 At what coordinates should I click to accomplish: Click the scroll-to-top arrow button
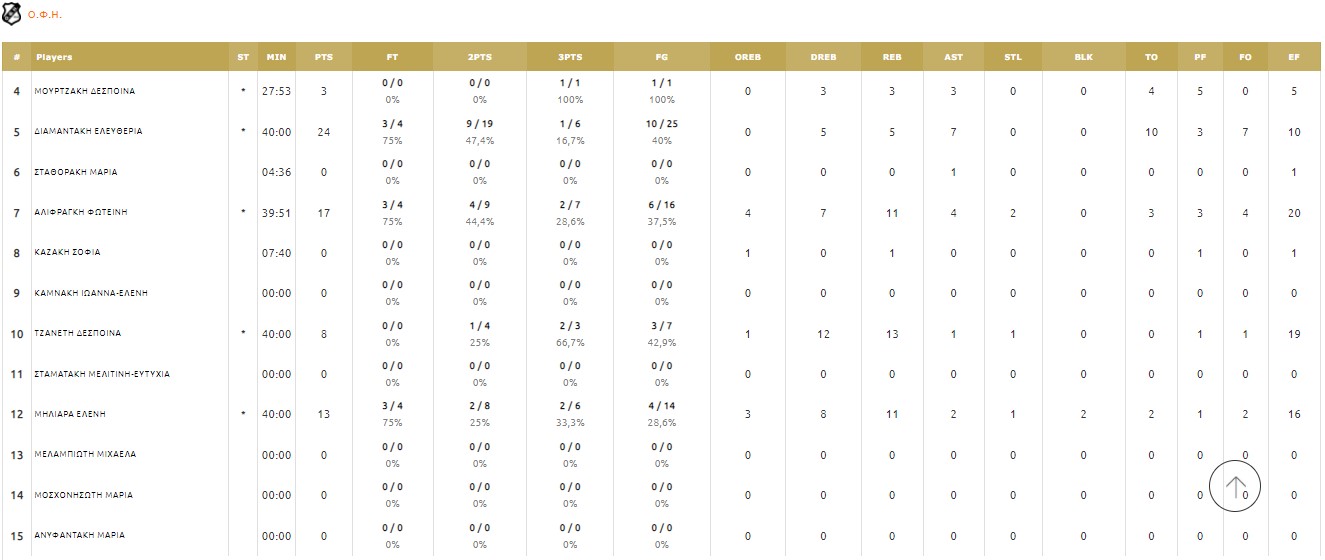point(1235,487)
